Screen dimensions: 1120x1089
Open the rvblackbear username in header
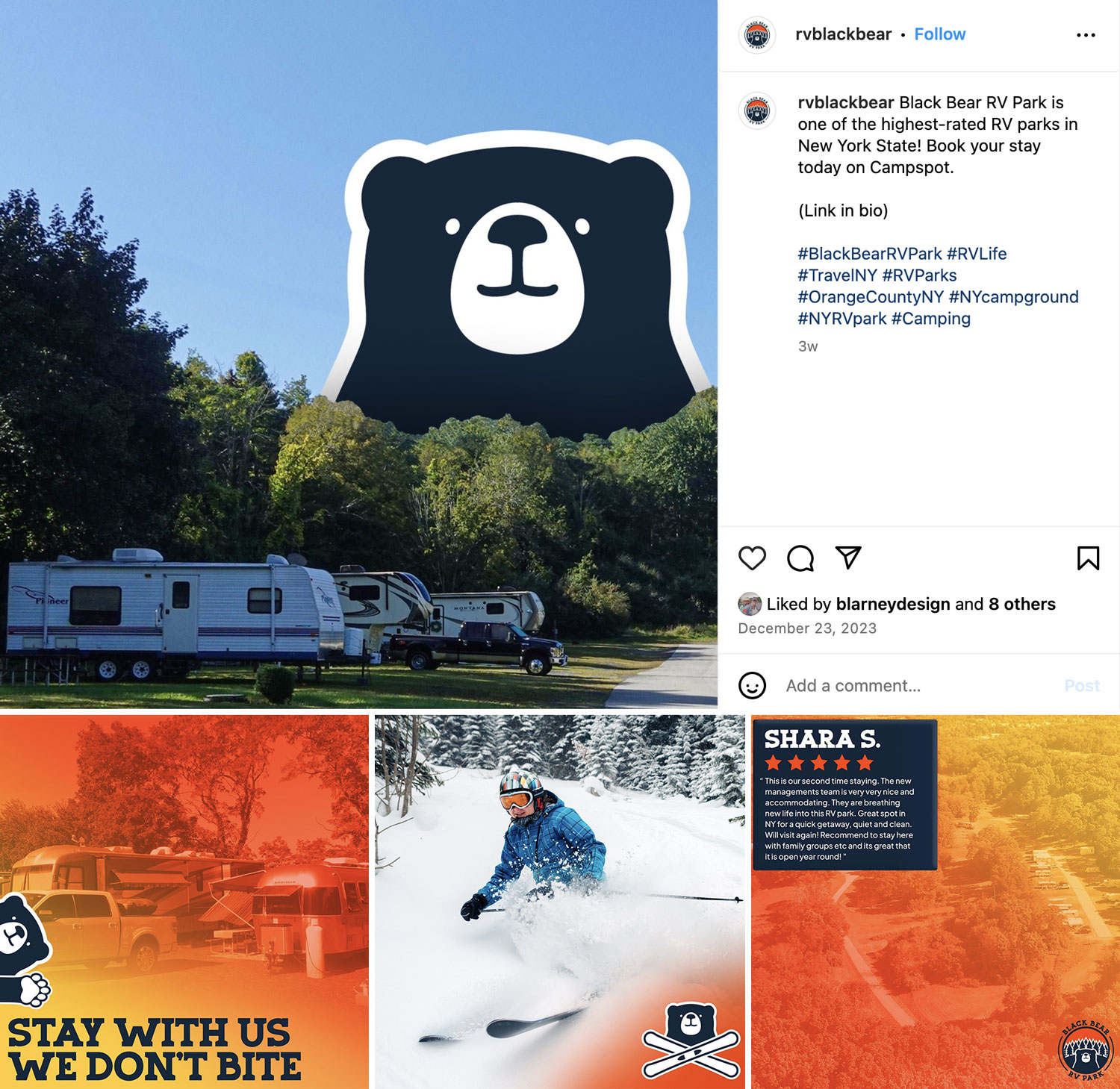(843, 34)
